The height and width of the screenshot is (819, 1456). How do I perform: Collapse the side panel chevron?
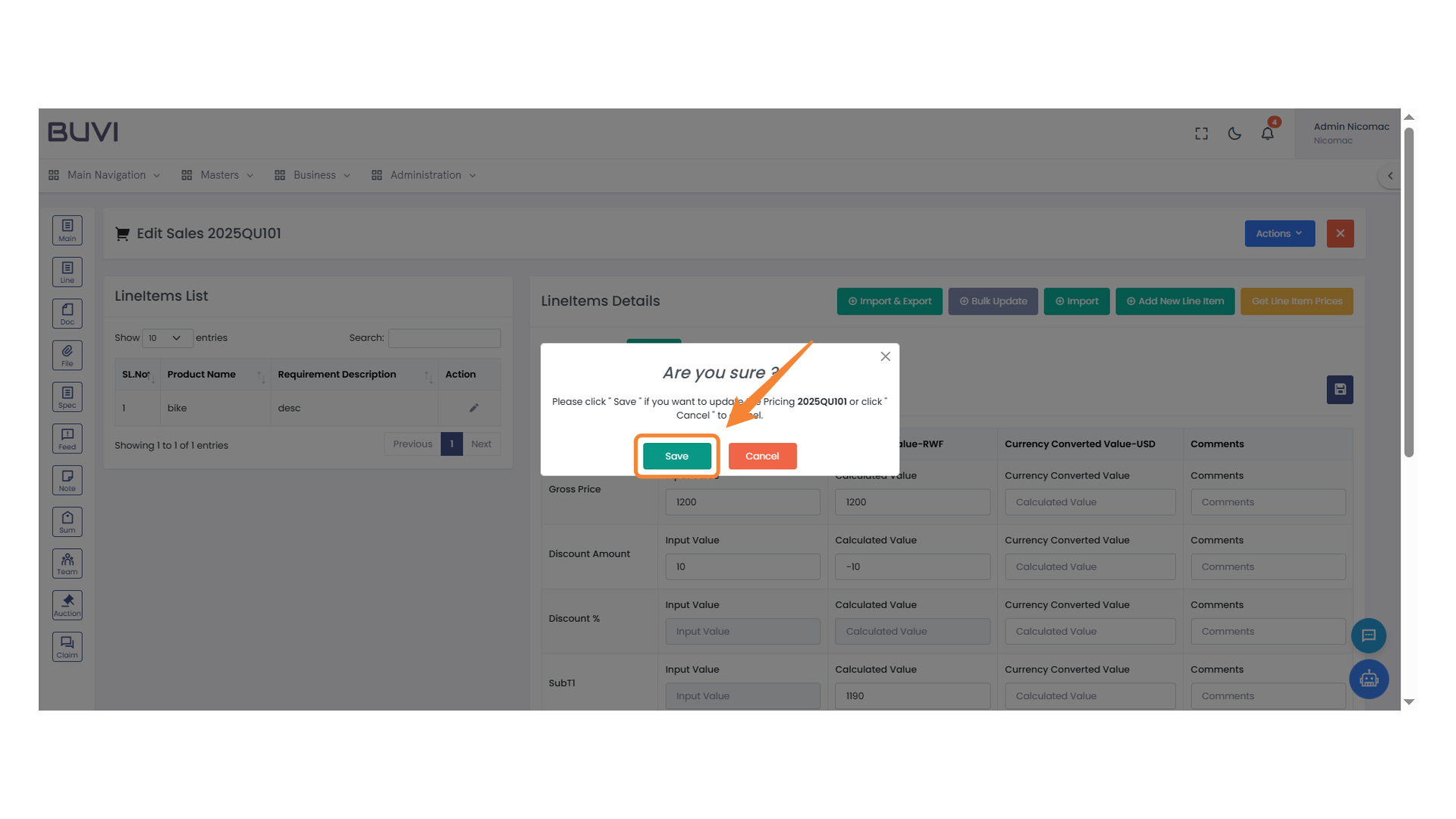point(1389,176)
